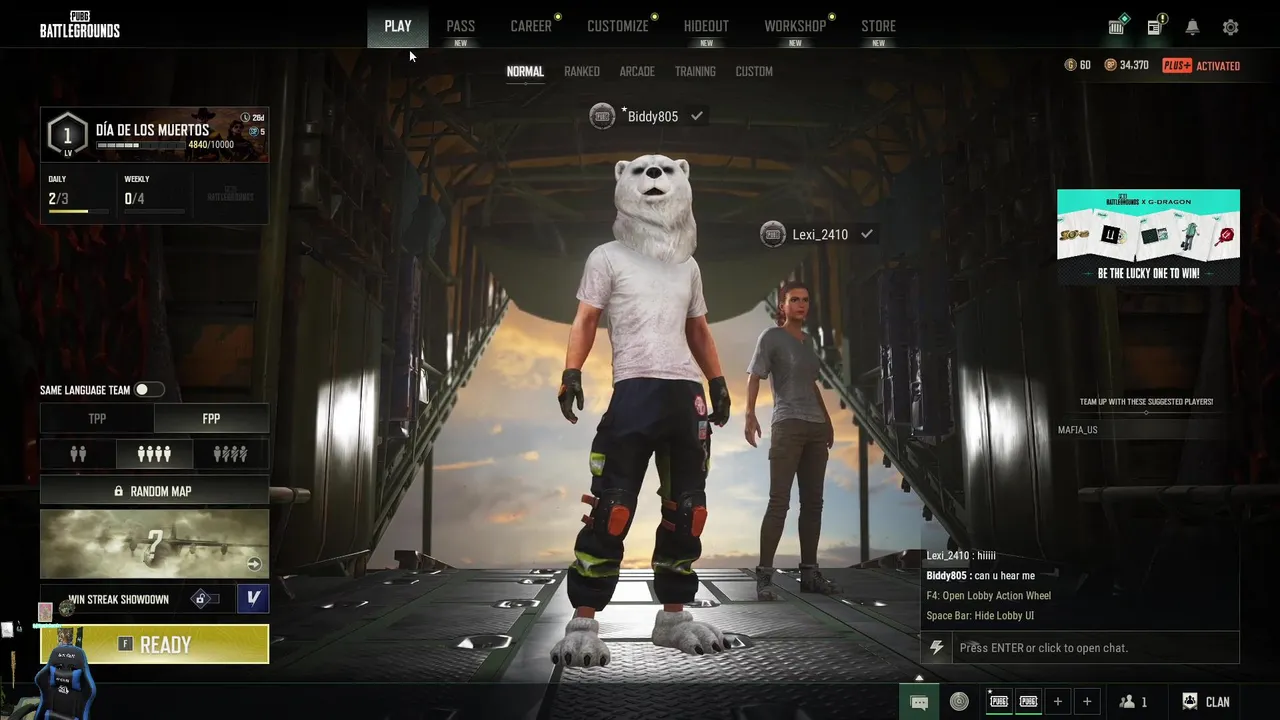Select the Custom match mode

coord(754,72)
